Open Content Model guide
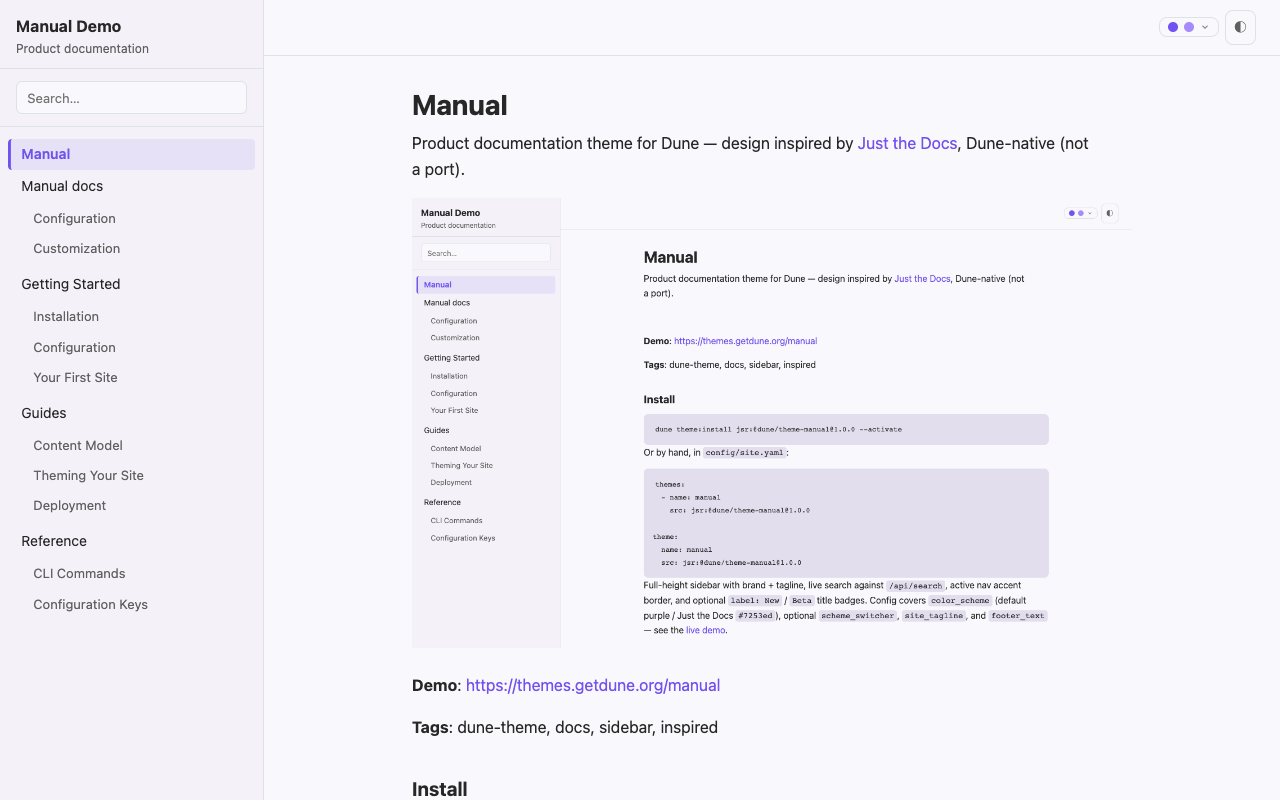The height and width of the screenshot is (800, 1280). (78, 445)
